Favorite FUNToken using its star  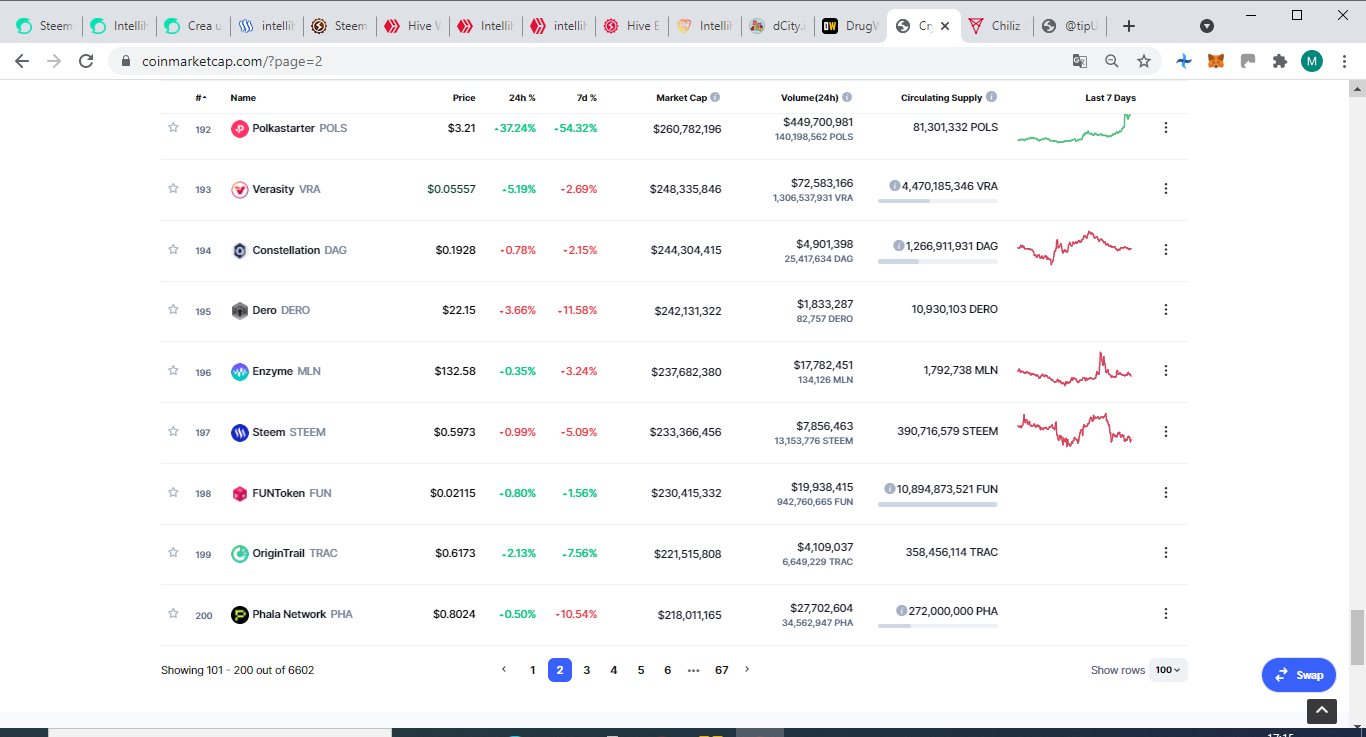click(x=173, y=492)
